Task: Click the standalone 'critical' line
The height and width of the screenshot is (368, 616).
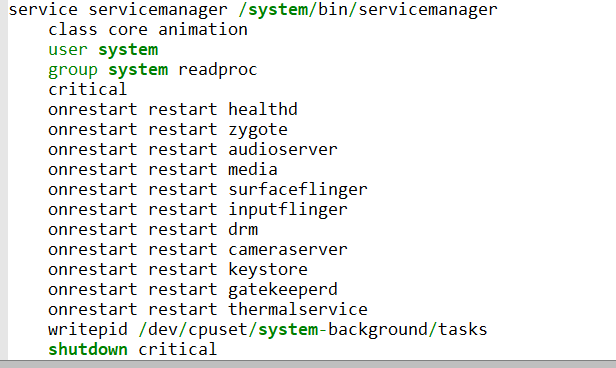Action: 88,90
